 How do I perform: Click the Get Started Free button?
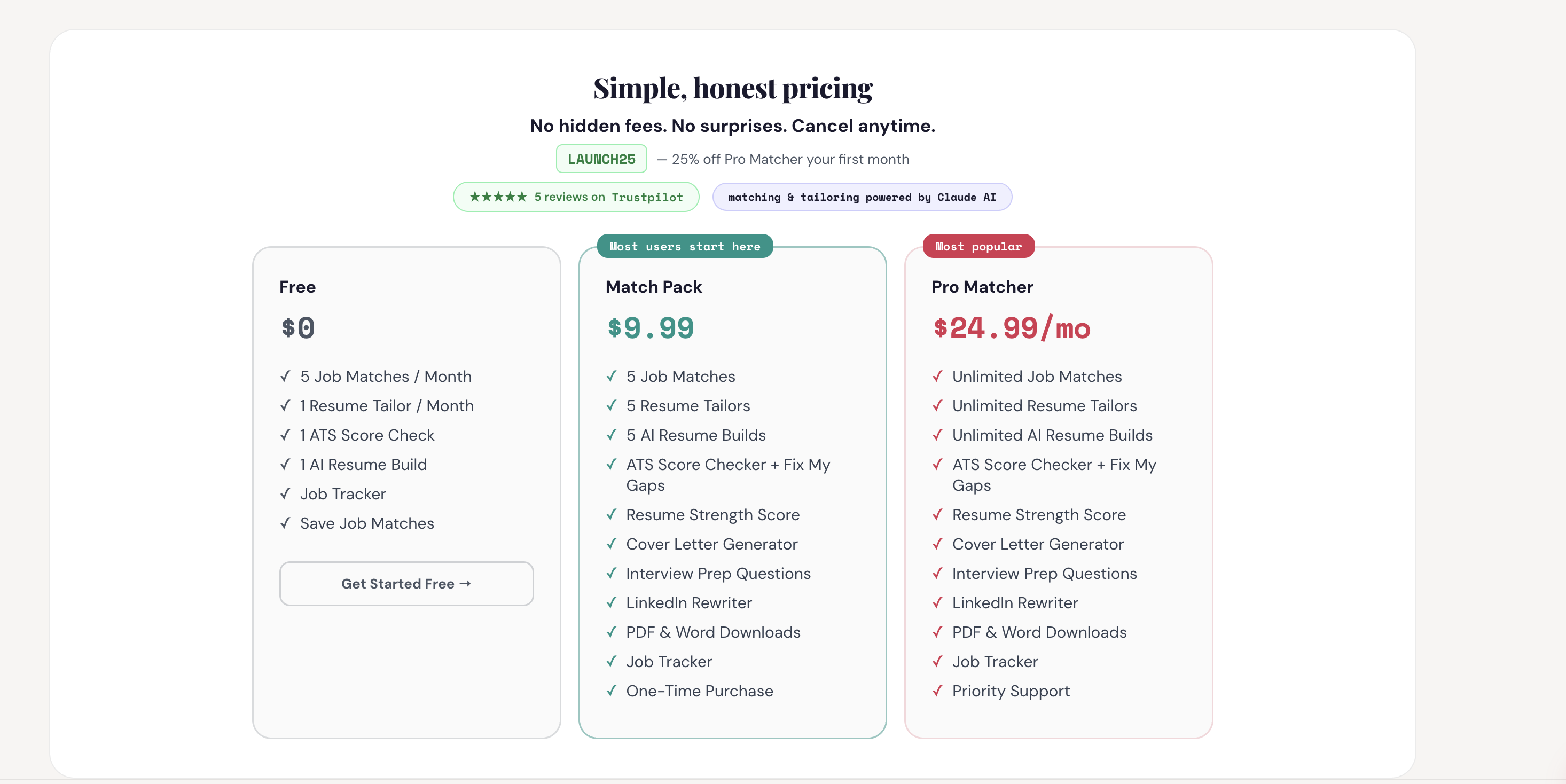(406, 583)
